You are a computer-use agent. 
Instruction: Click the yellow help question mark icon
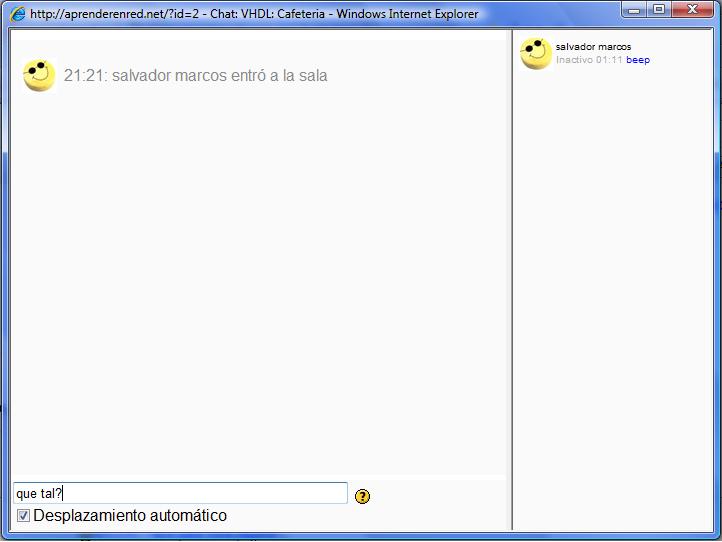pos(362,496)
